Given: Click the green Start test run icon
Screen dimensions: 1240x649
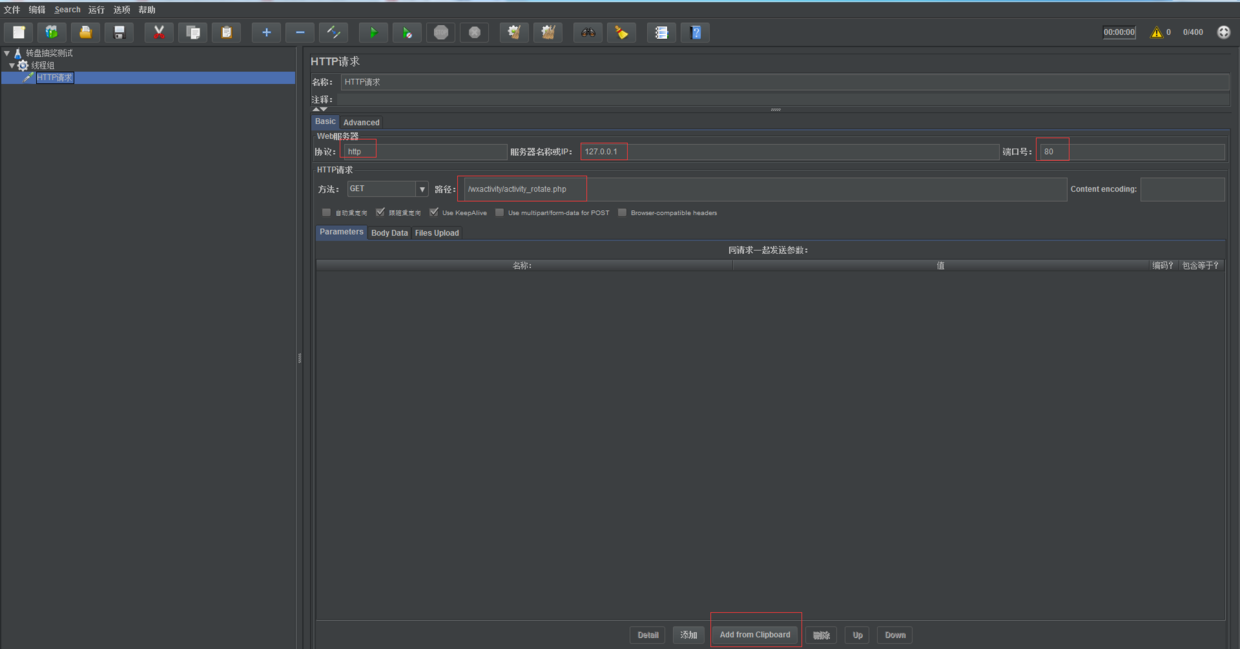Looking at the screenshot, I should click(373, 32).
